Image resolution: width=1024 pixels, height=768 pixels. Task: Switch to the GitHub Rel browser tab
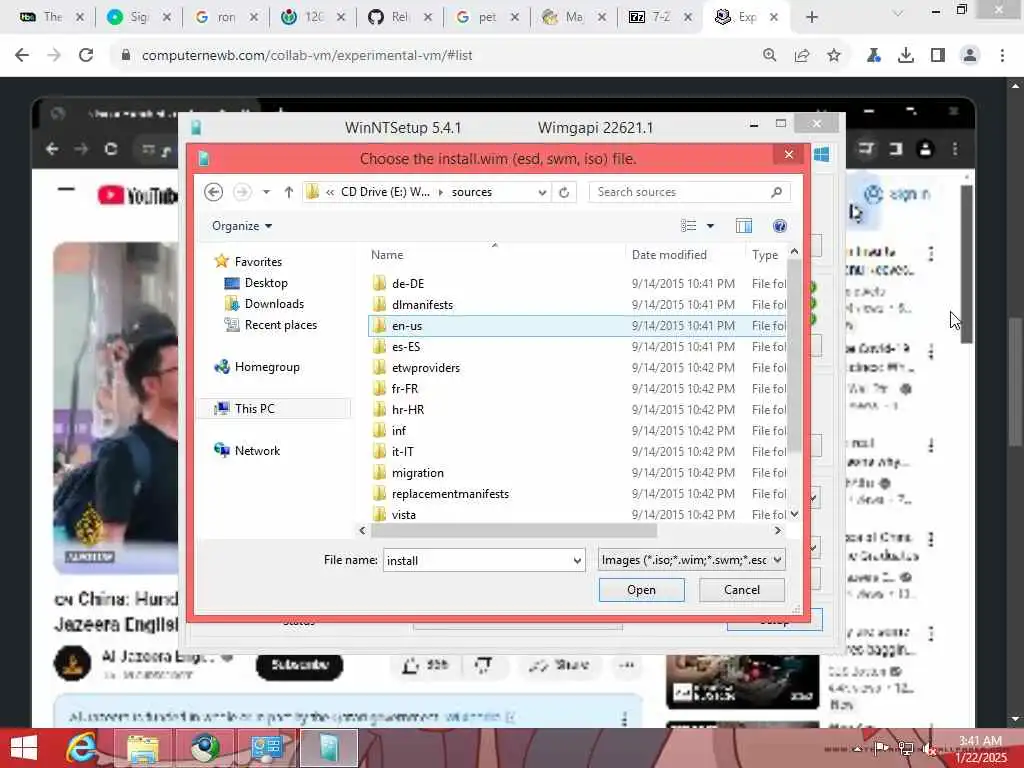[398, 17]
